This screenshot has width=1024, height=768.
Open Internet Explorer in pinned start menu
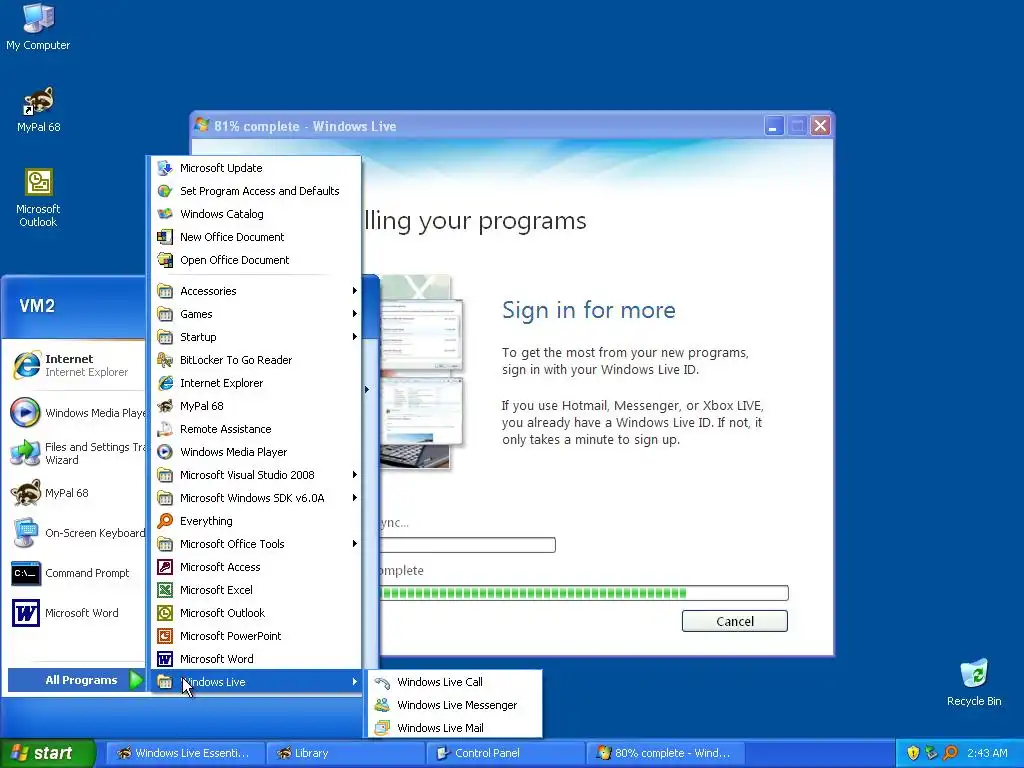[x=73, y=365]
